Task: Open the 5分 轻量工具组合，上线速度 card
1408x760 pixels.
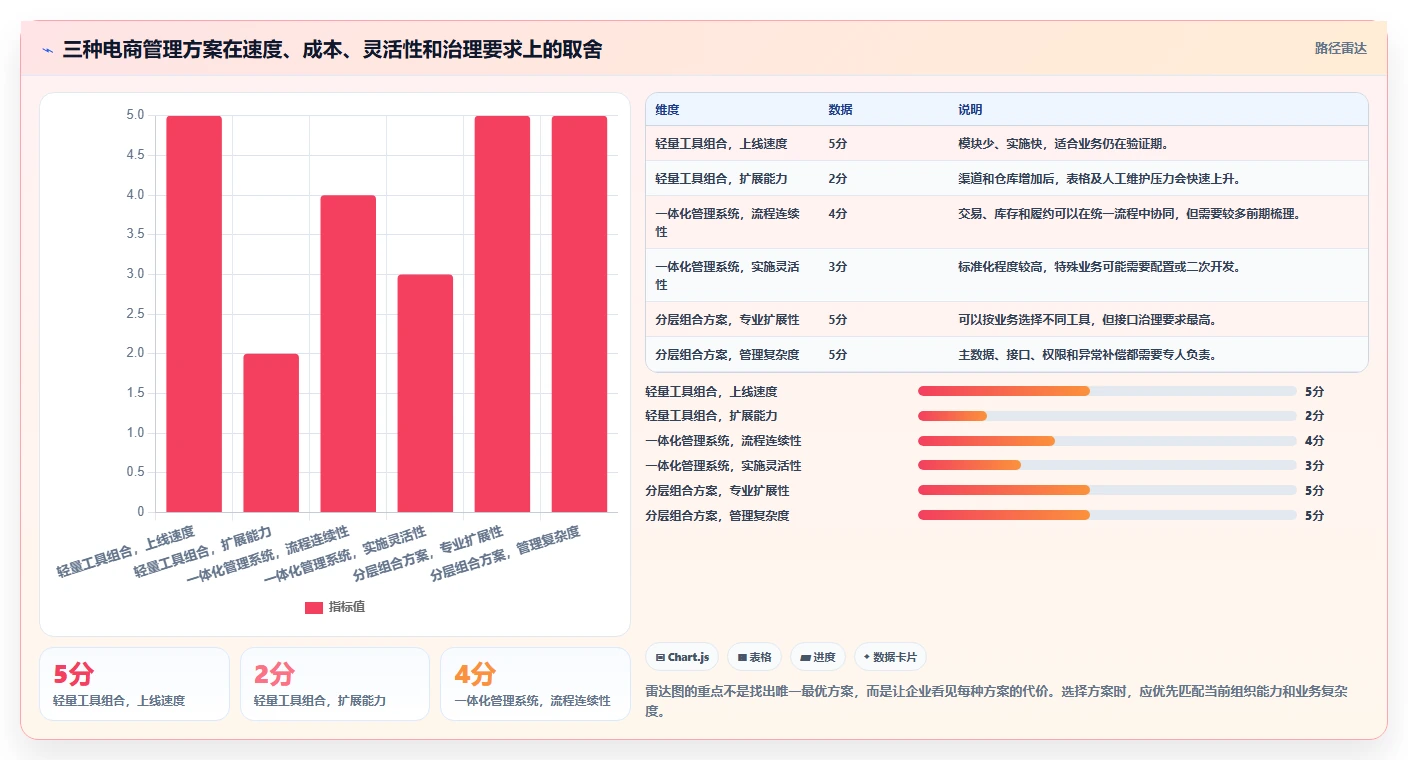Action: coord(134,684)
